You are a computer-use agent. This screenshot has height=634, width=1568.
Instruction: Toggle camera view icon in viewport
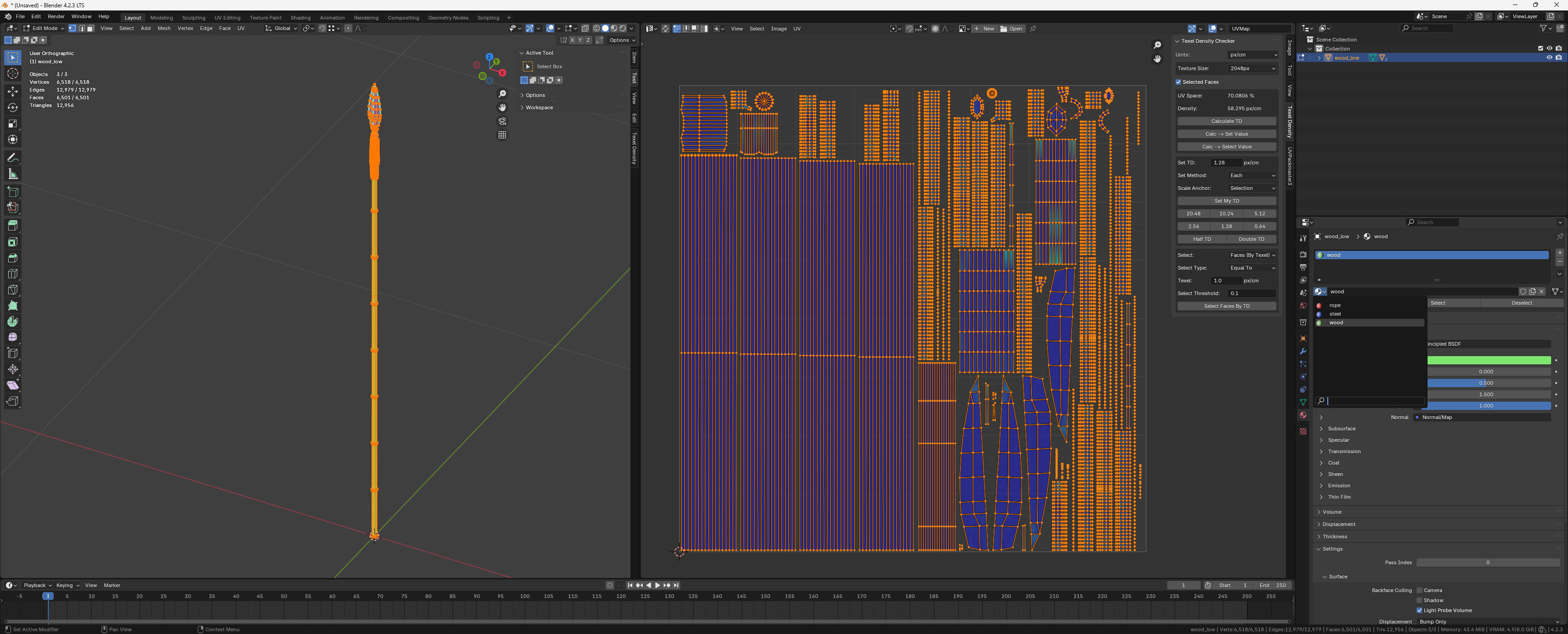(x=502, y=121)
